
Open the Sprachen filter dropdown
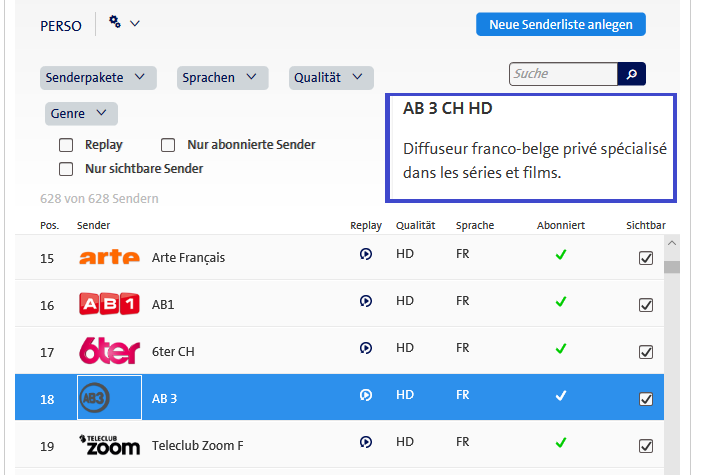[x=223, y=77]
